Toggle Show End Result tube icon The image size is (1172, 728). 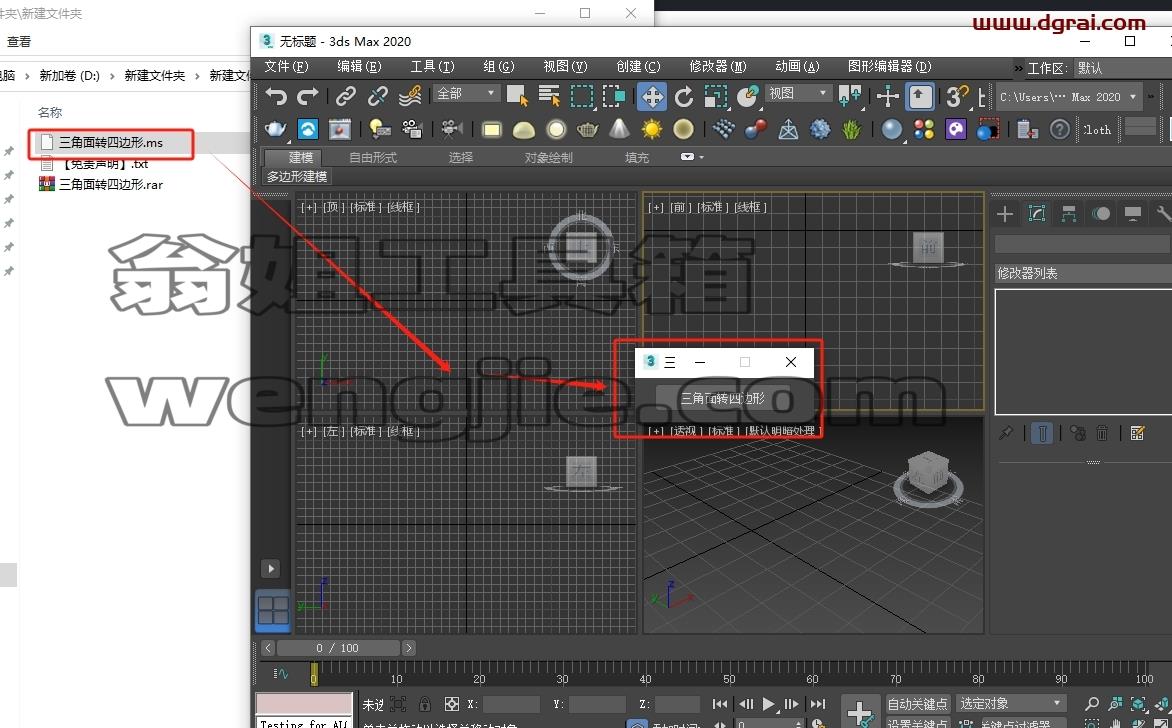tap(1042, 433)
